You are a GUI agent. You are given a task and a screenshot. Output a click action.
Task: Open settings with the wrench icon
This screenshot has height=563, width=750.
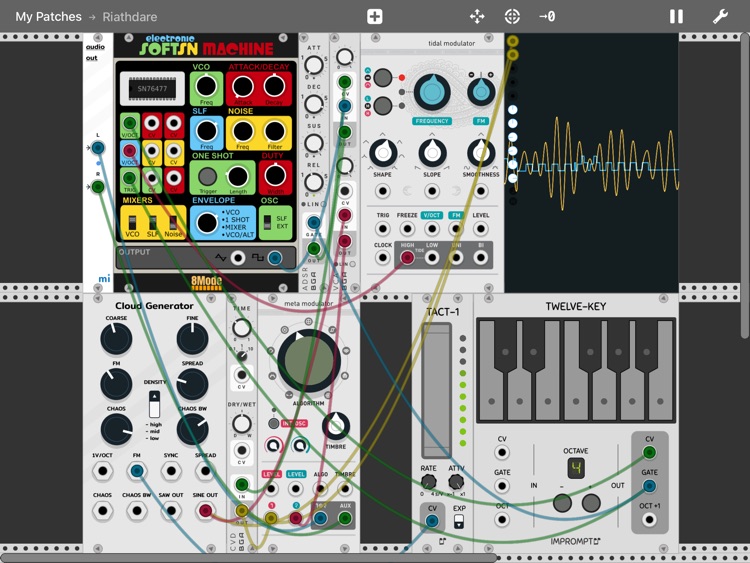coord(720,17)
